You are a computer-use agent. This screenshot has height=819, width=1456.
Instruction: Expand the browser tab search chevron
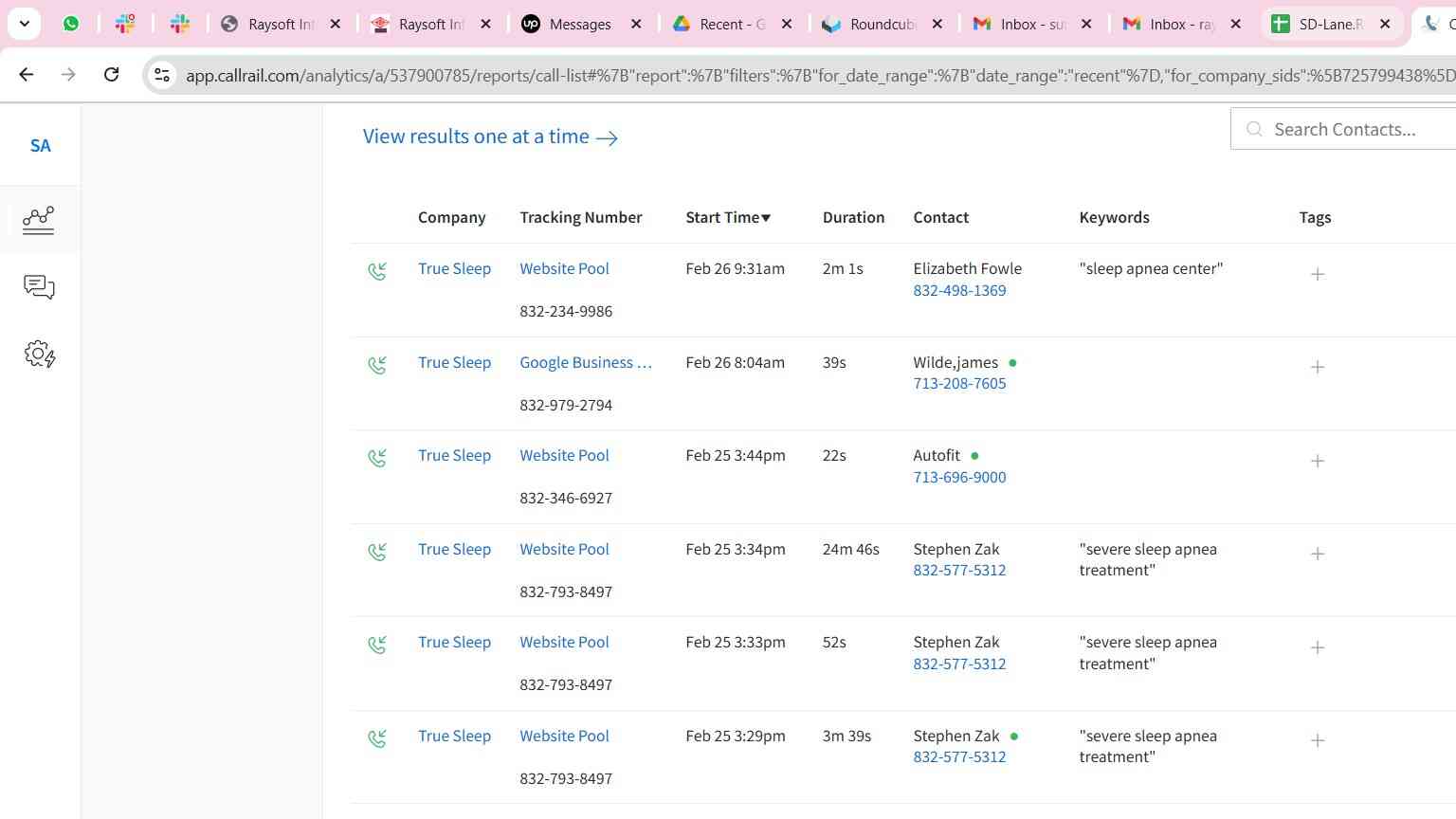[24, 24]
